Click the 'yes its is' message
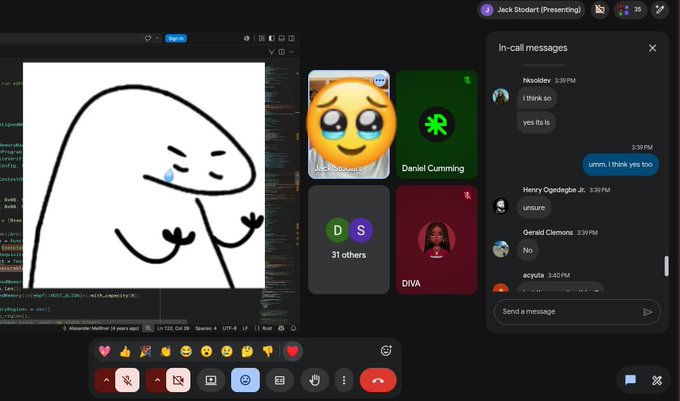The height and width of the screenshot is (401, 680). click(536, 123)
